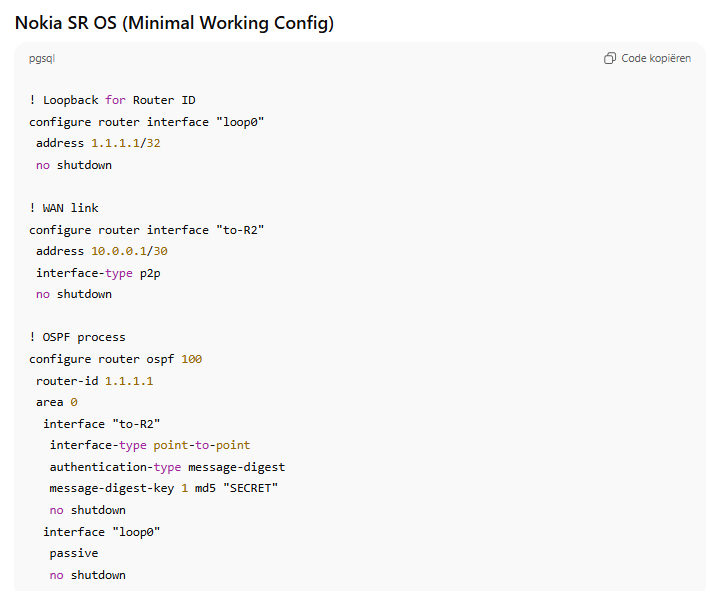
Task: Place cursor on address 1.1.1.1/32 line
Action: tap(98, 143)
